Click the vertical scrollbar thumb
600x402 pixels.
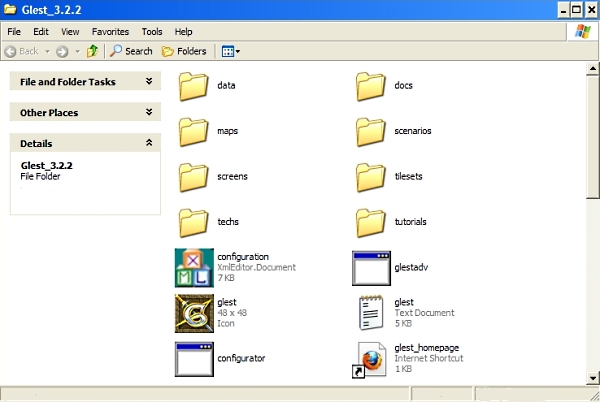click(x=593, y=137)
